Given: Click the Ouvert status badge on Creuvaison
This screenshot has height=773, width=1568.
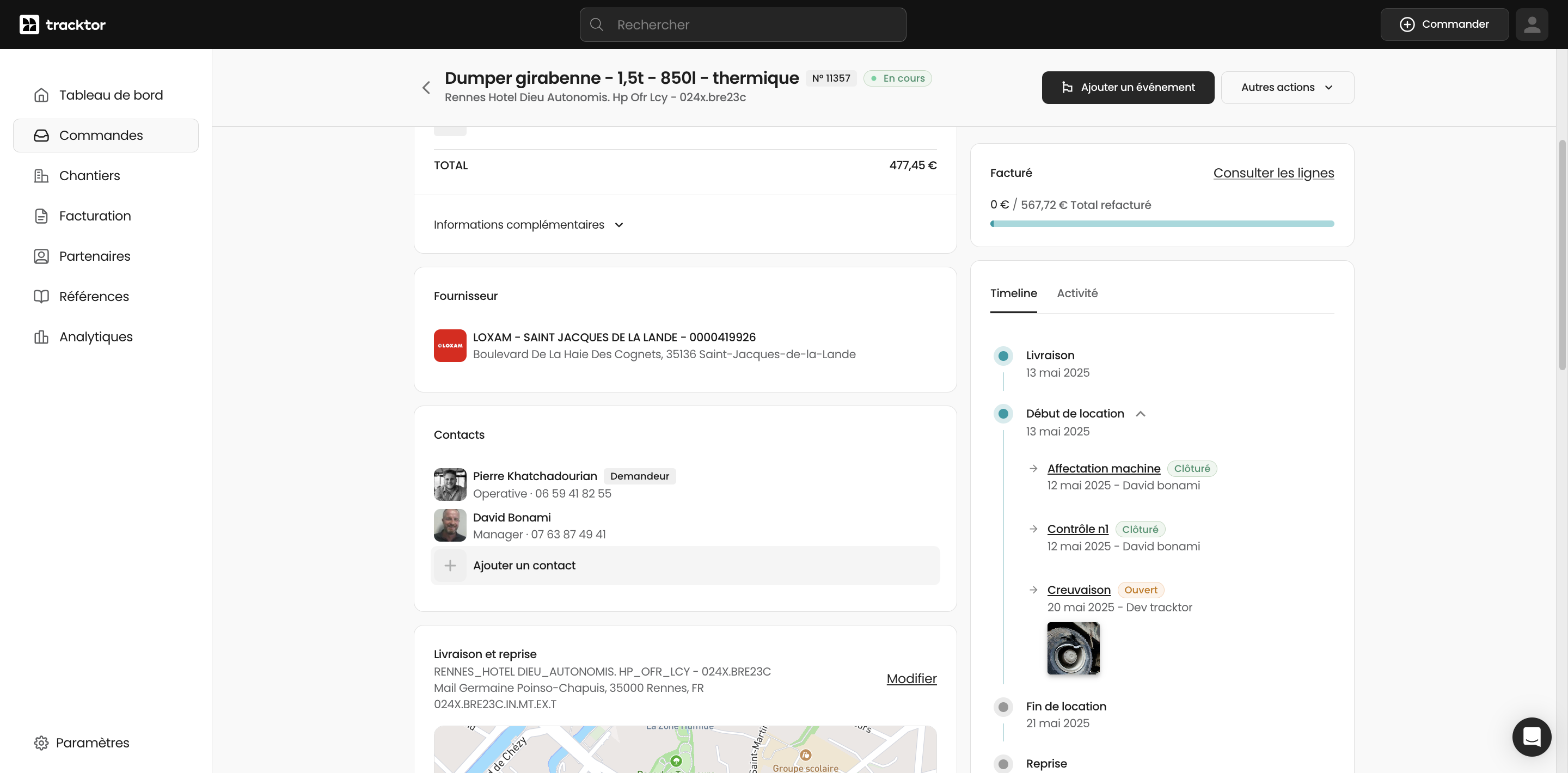Looking at the screenshot, I should point(1141,590).
